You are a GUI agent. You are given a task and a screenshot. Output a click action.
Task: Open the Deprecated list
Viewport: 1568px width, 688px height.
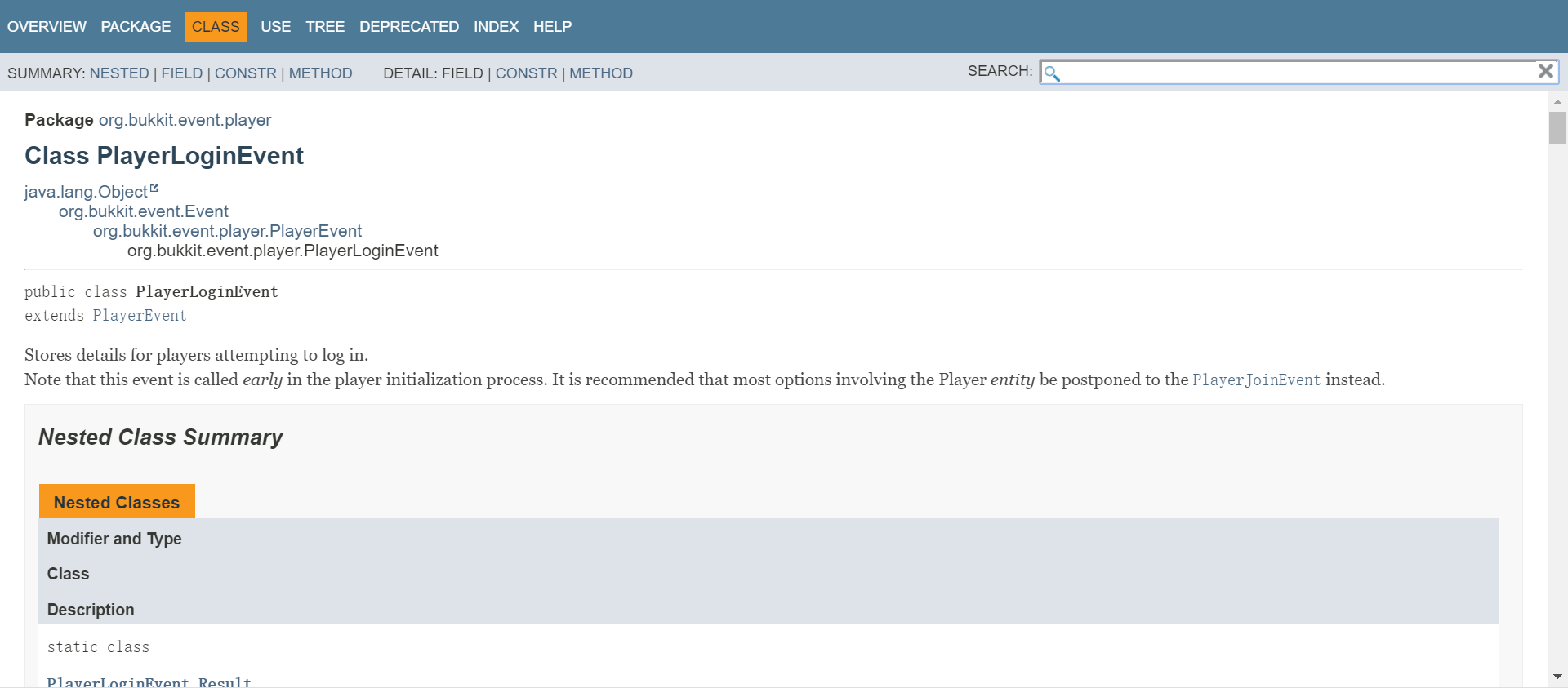coord(409,27)
